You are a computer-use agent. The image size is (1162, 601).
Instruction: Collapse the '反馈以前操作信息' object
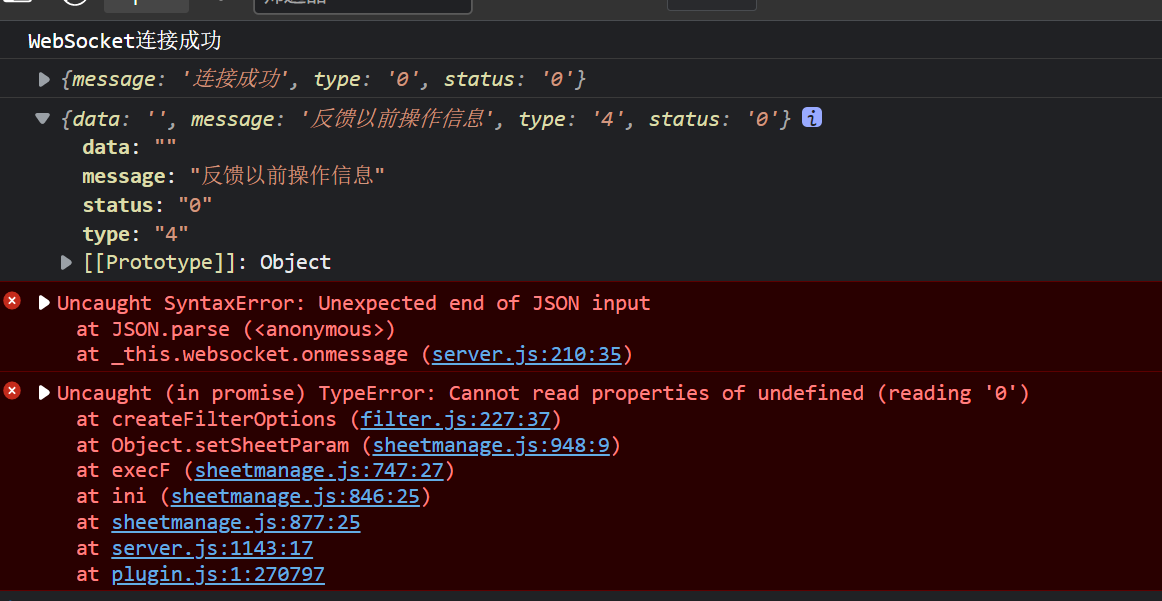[42, 117]
